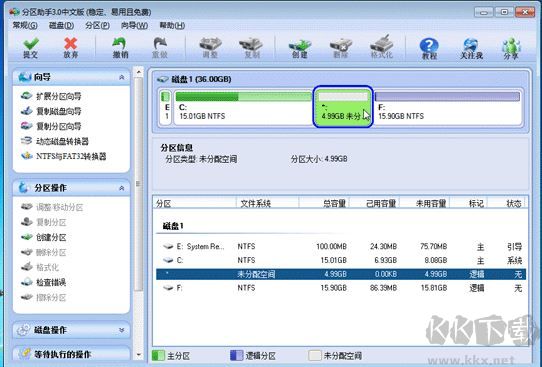The image size is (542, 367).
Task: Select the E: System Re... row
Action: [341, 246]
